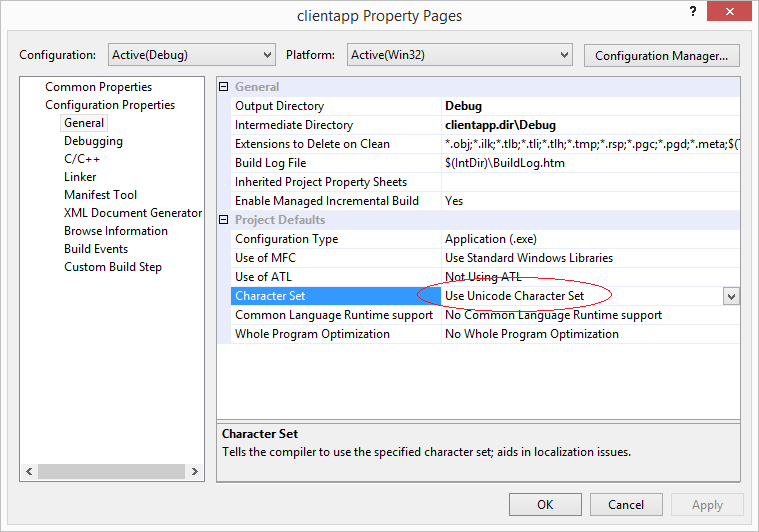Select the Linker tree node

click(x=80, y=177)
